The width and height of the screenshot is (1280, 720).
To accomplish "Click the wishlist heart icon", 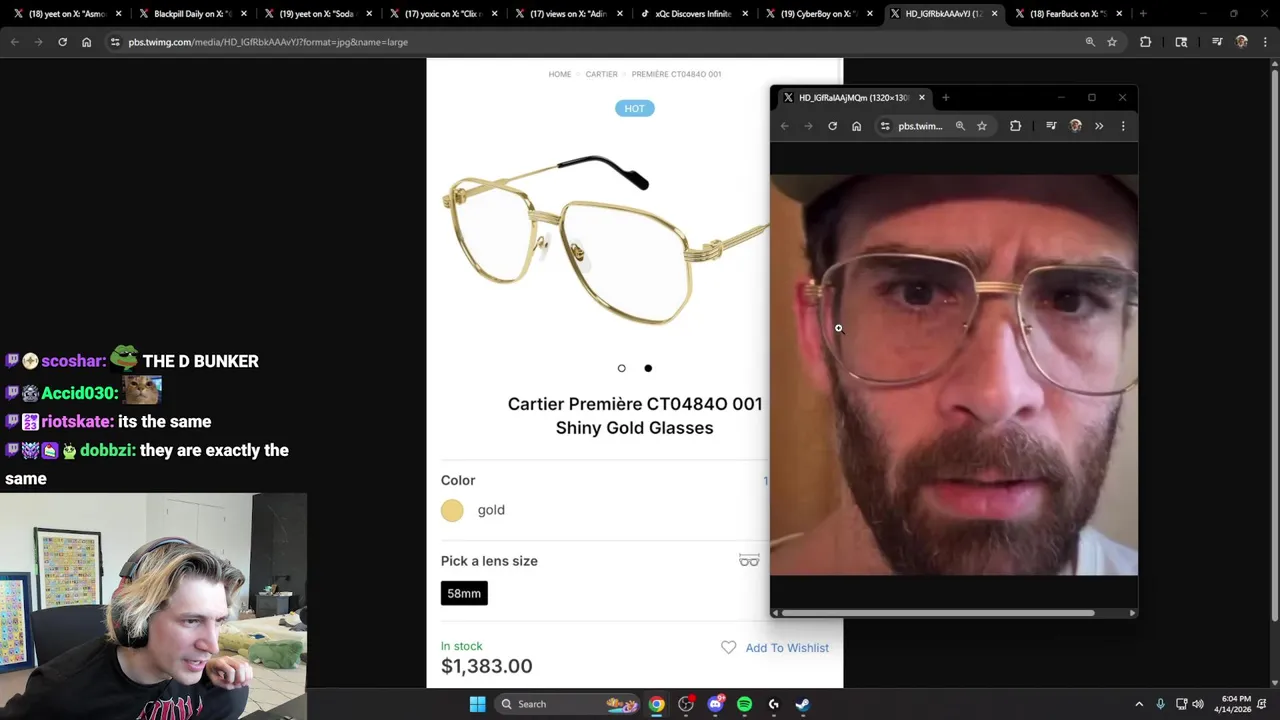I will click(x=728, y=648).
